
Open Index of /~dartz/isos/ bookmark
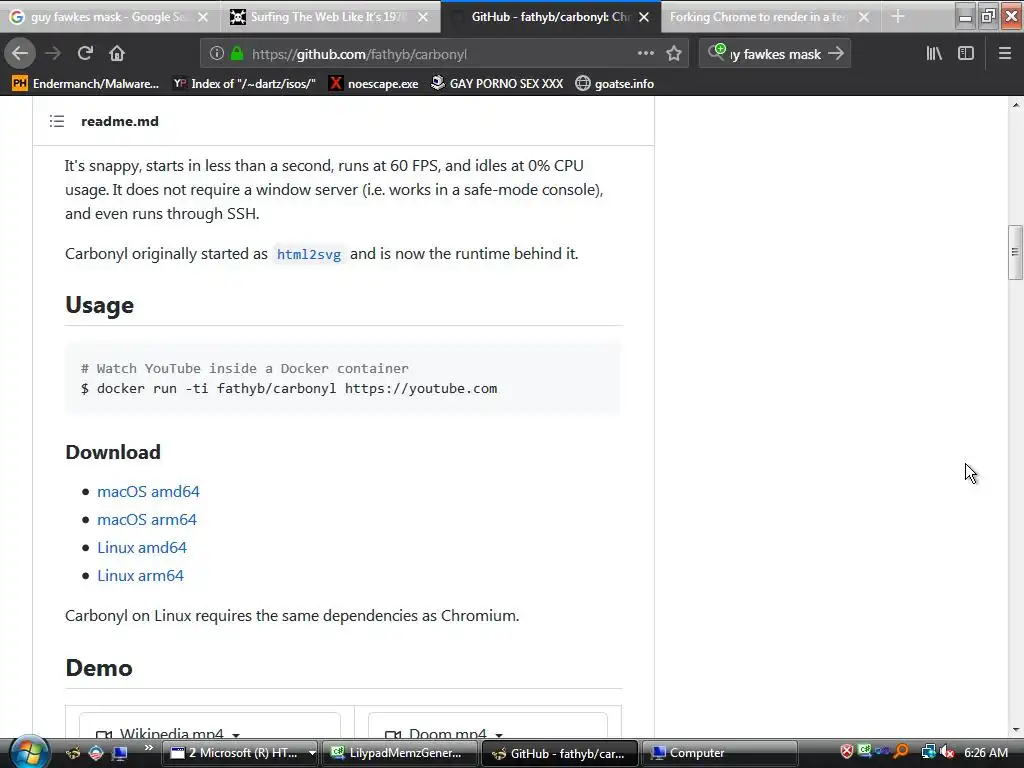tap(244, 84)
